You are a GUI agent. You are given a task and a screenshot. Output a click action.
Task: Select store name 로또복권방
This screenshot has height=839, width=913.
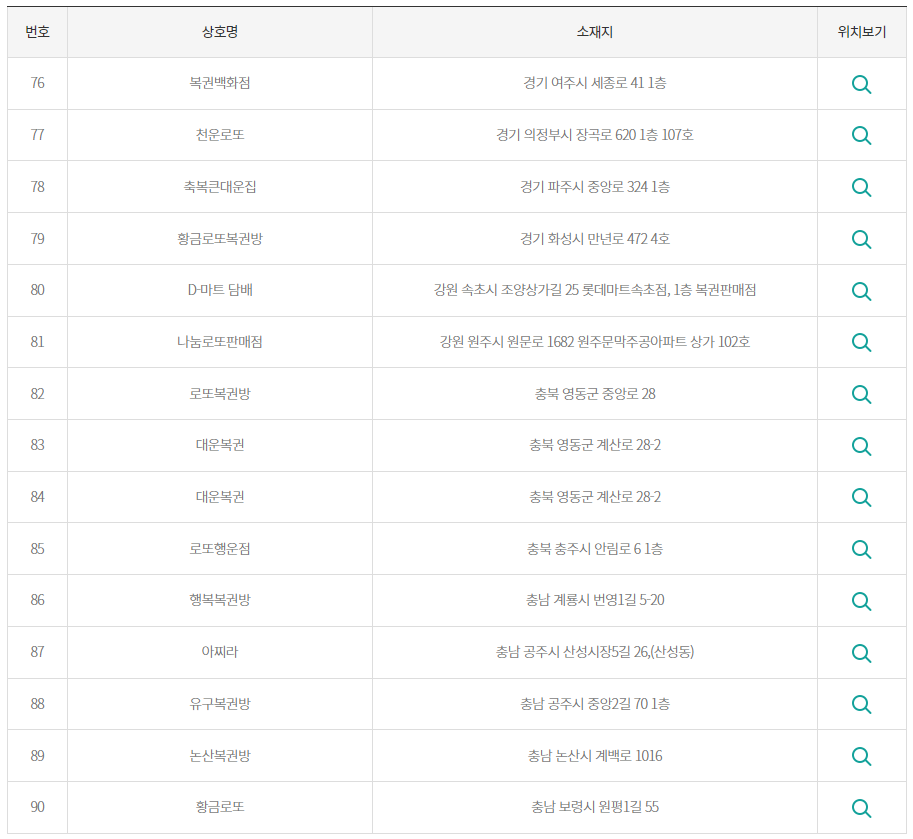point(220,393)
